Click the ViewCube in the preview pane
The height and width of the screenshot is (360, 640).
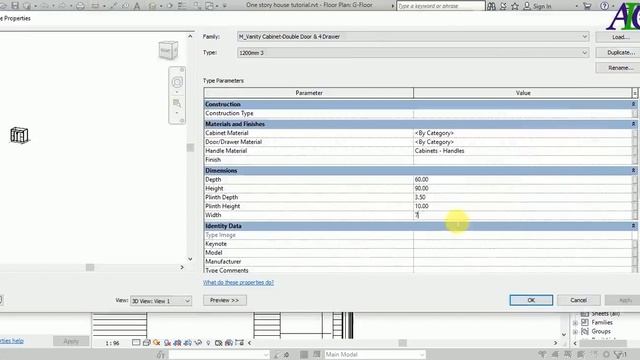click(168, 50)
